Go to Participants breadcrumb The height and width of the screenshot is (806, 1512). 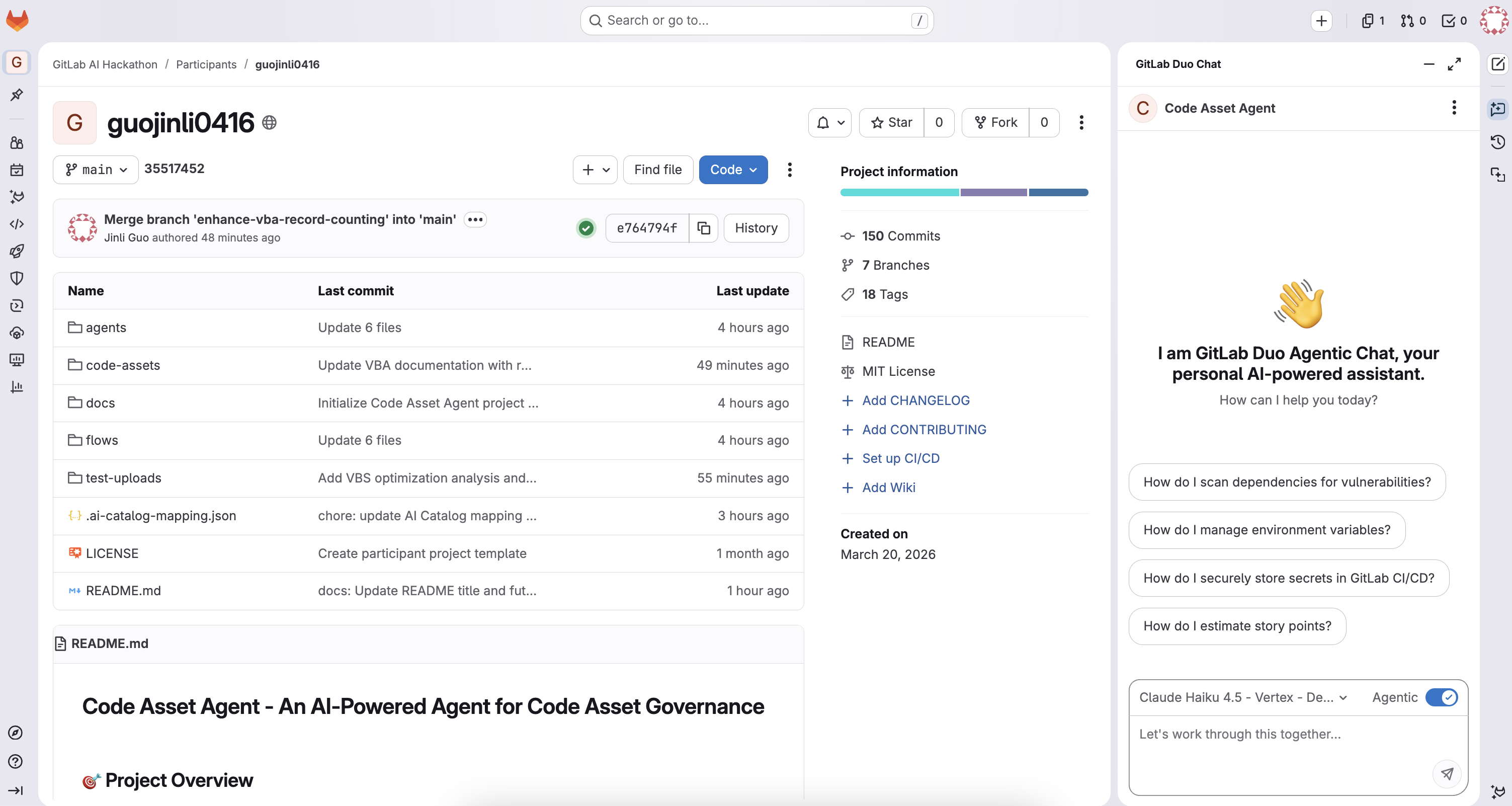tap(206, 64)
